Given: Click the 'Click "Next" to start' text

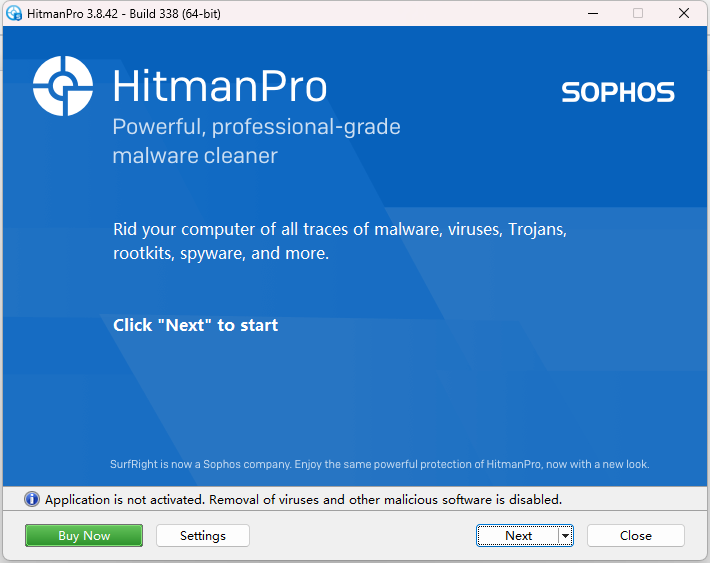Looking at the screenshot, I should (x=196, y=325).
